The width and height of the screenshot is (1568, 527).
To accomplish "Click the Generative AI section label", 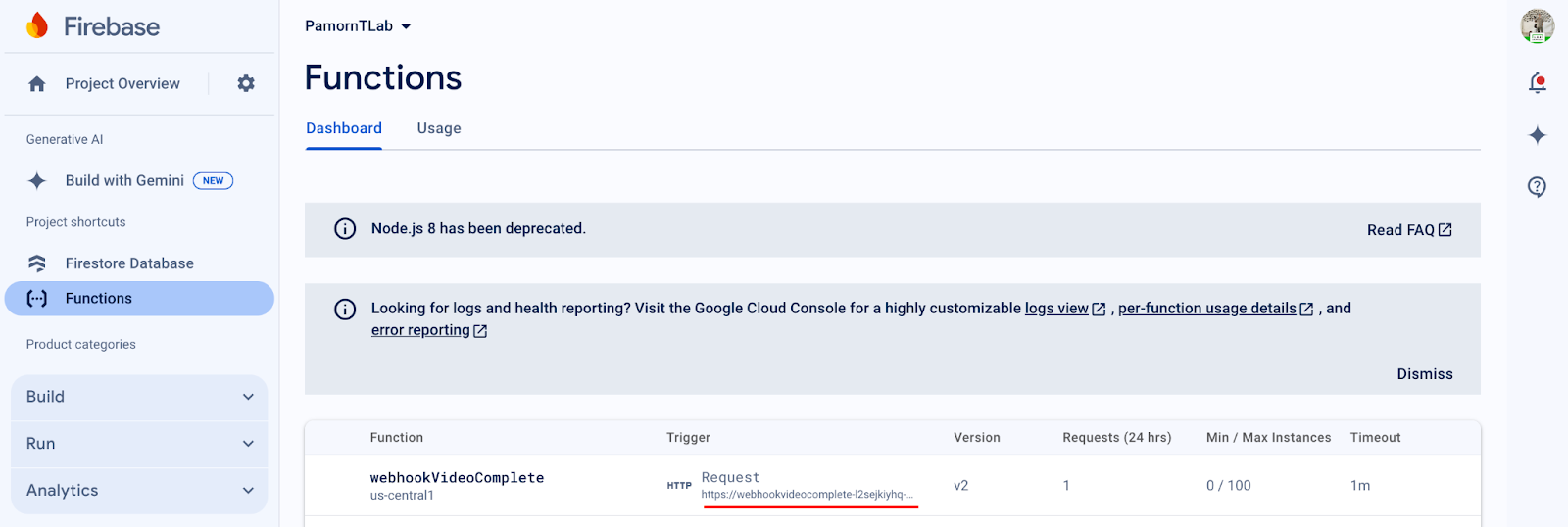I will tap(65, 140).
